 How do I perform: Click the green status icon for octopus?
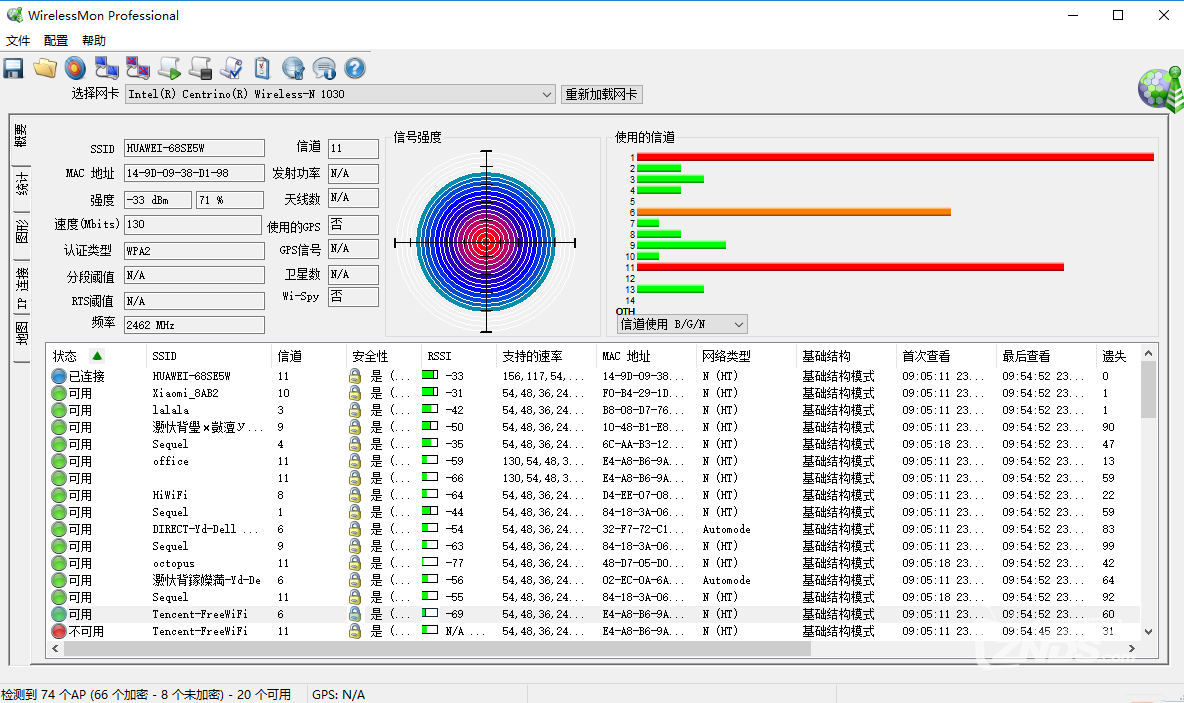click(59, 563)
